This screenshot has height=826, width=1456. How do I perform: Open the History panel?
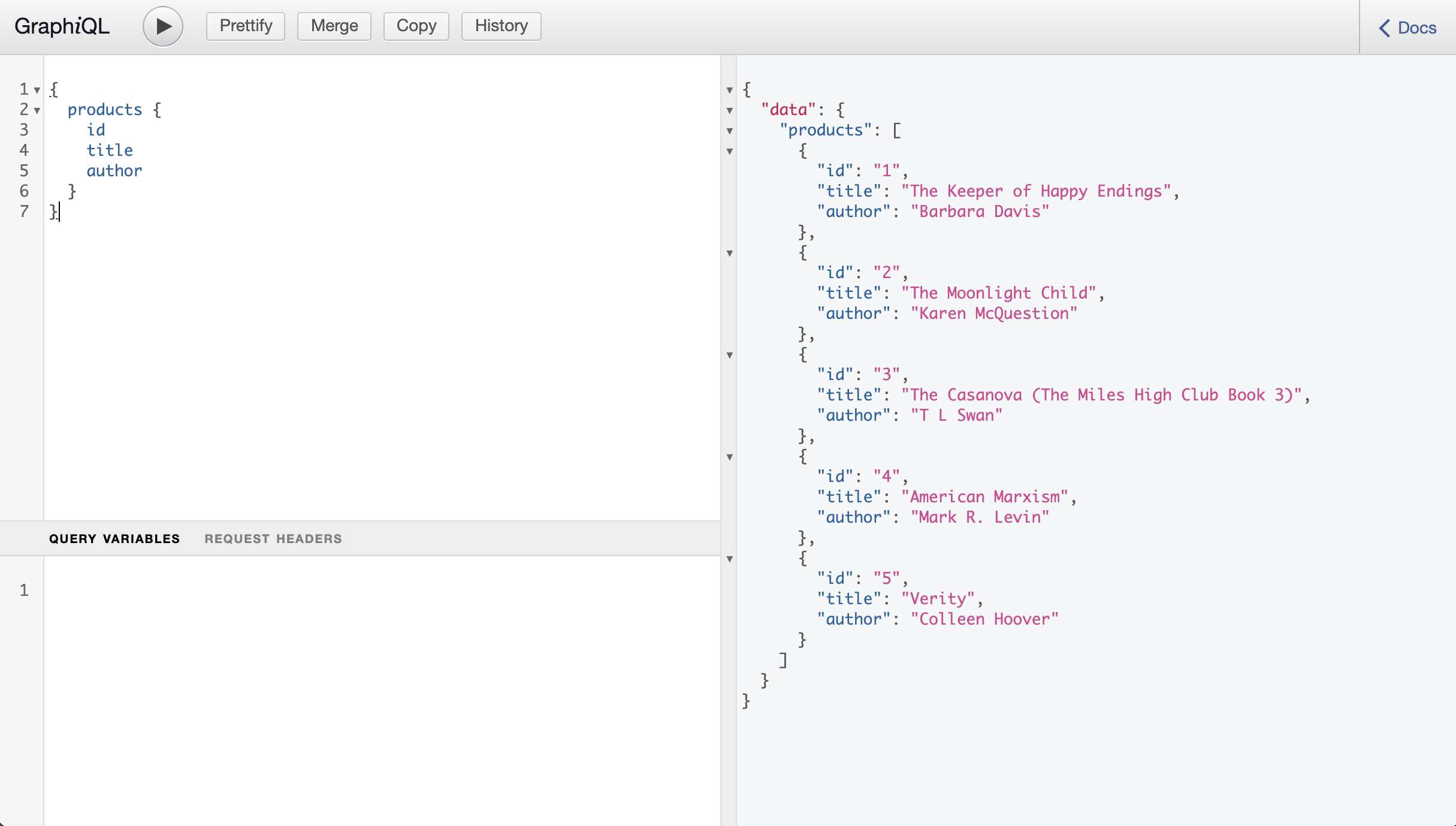click(x=501, y=26)
